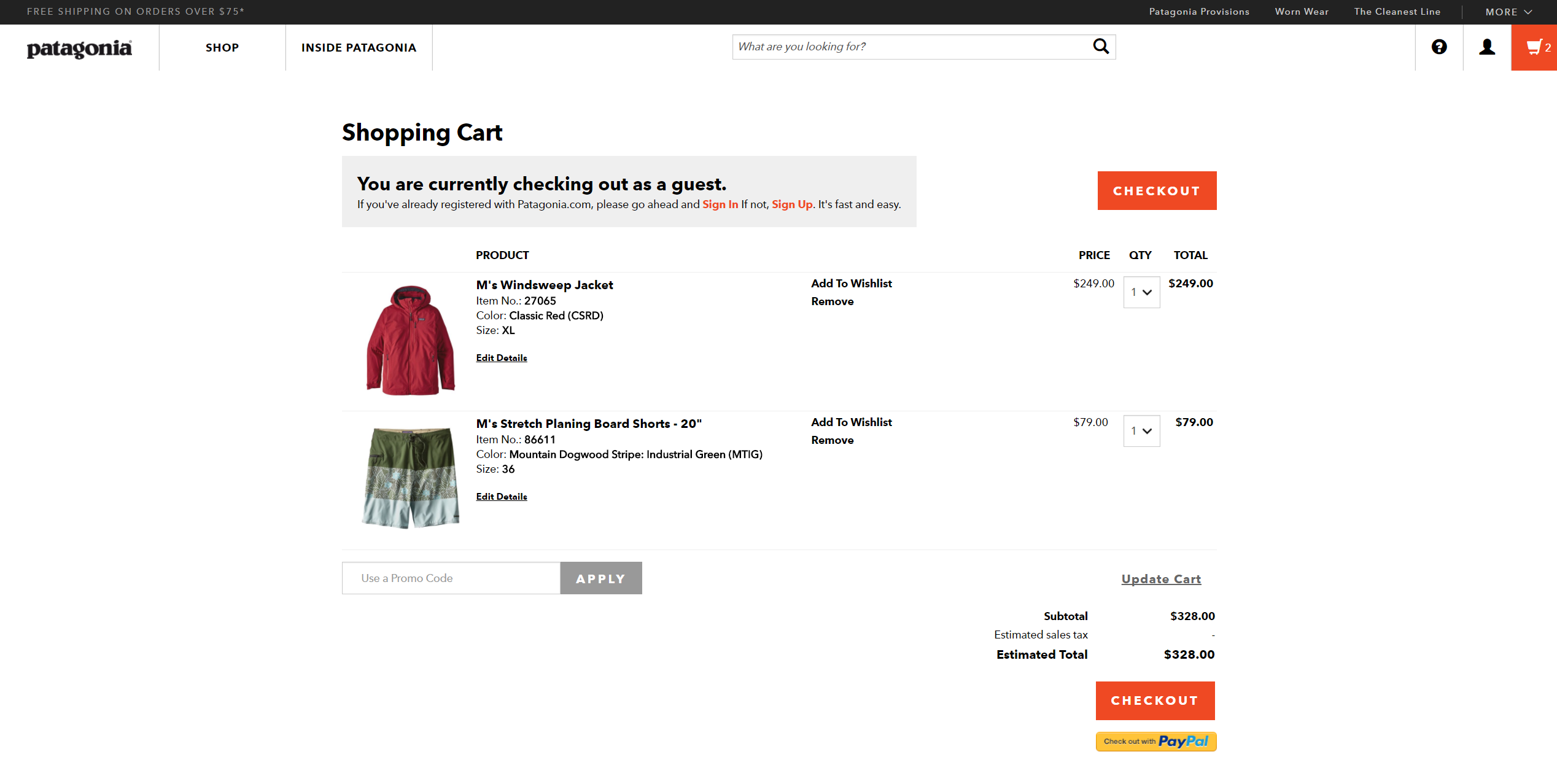Focus the Use a Promo Code field

[451, 578]
